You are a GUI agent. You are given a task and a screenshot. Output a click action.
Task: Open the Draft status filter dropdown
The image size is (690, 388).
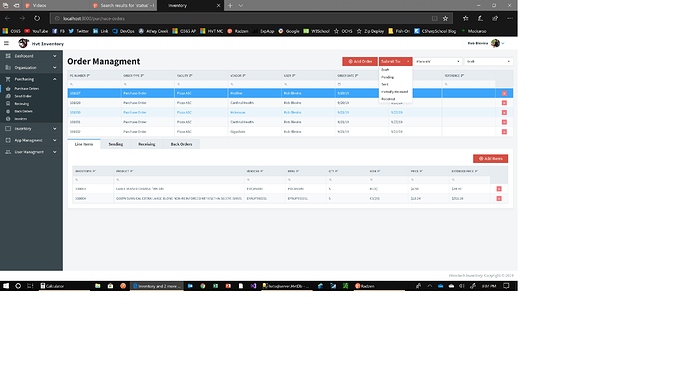click(488, 62)
